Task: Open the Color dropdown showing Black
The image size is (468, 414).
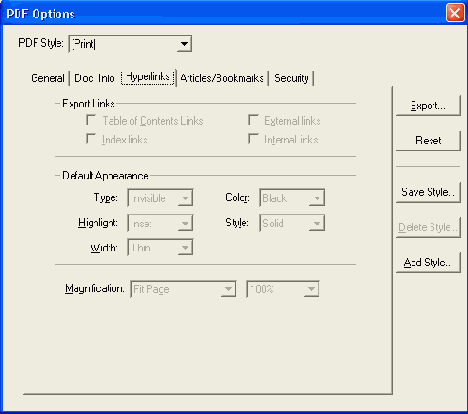Action: (x=292, y=198)
